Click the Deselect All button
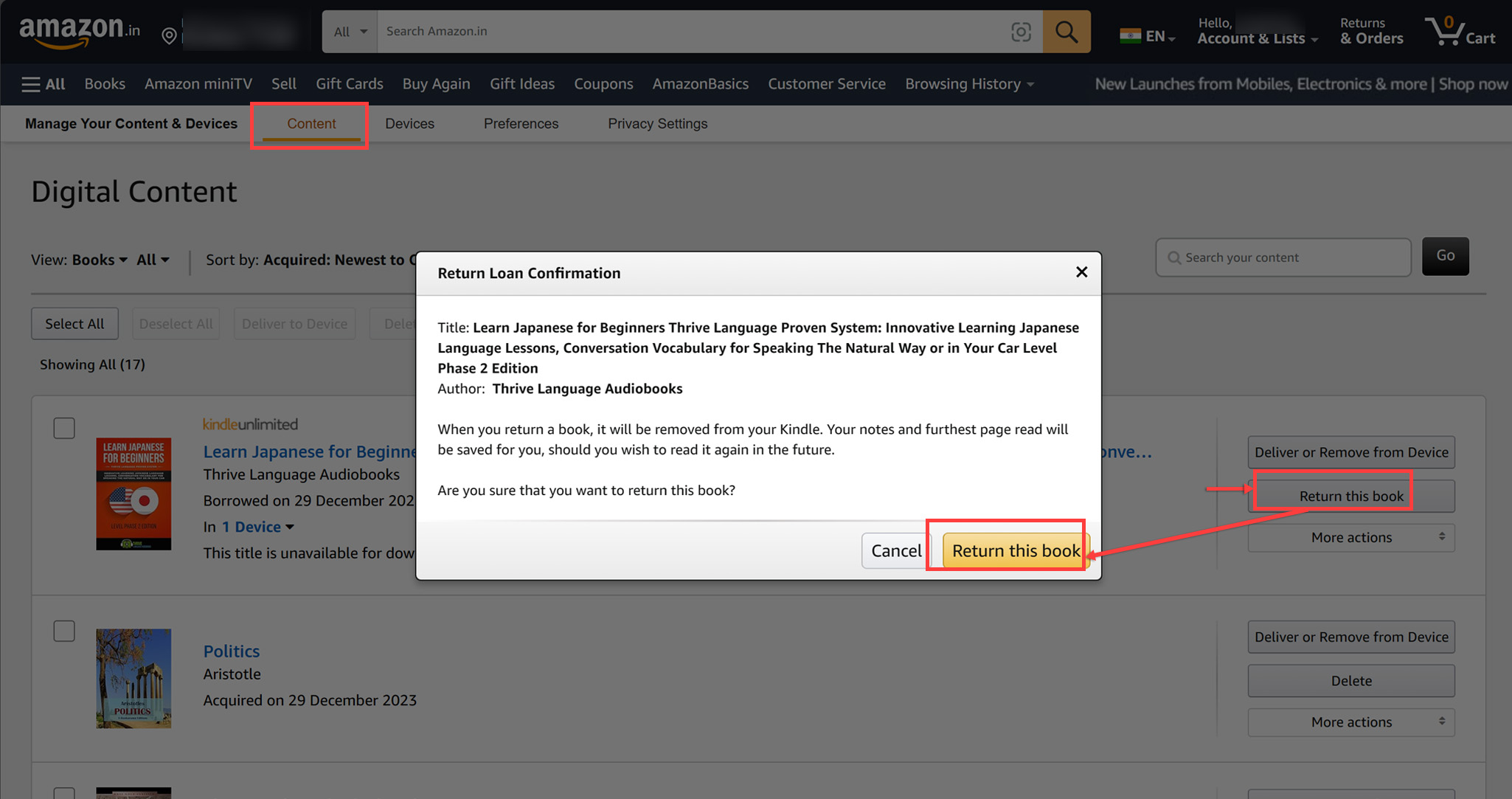 [x=176, y=324]
